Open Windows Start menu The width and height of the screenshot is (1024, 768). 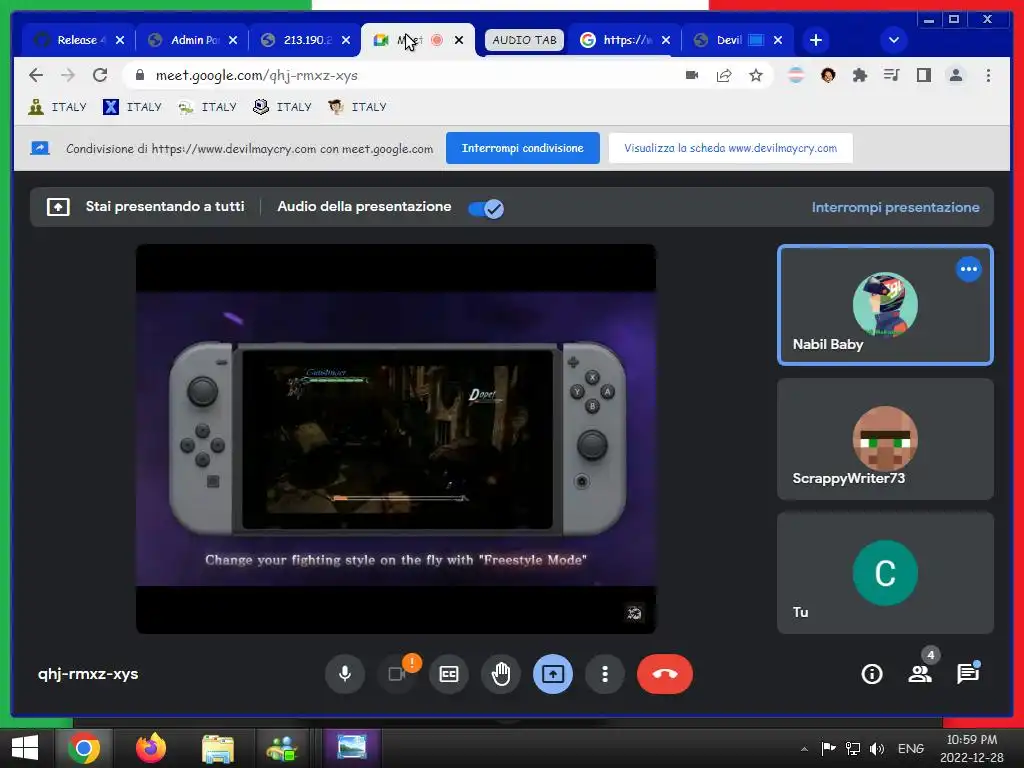25,748
